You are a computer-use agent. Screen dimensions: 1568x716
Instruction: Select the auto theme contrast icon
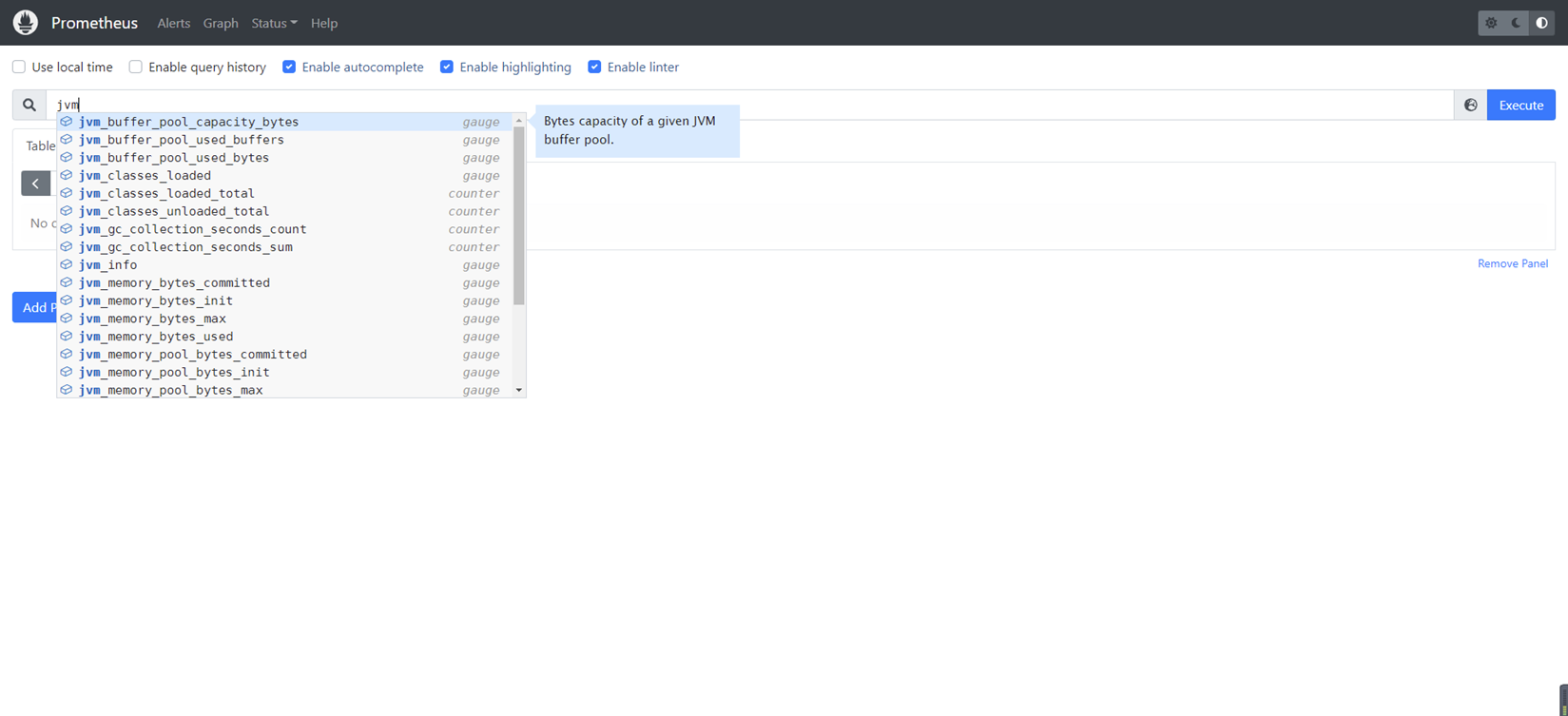1542,23
